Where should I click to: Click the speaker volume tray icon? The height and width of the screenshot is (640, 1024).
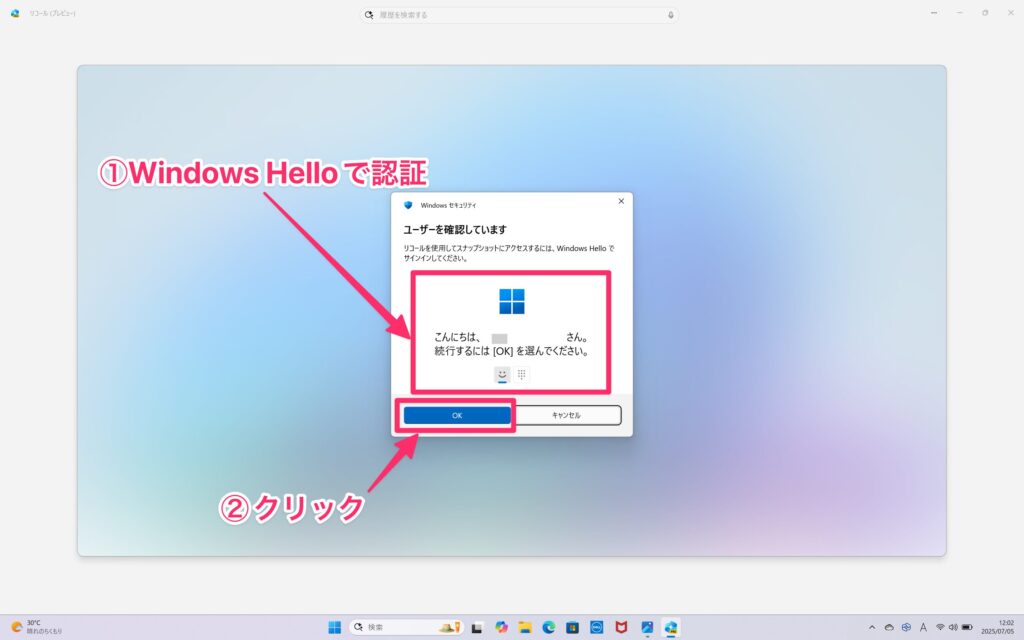click(953, 628)
